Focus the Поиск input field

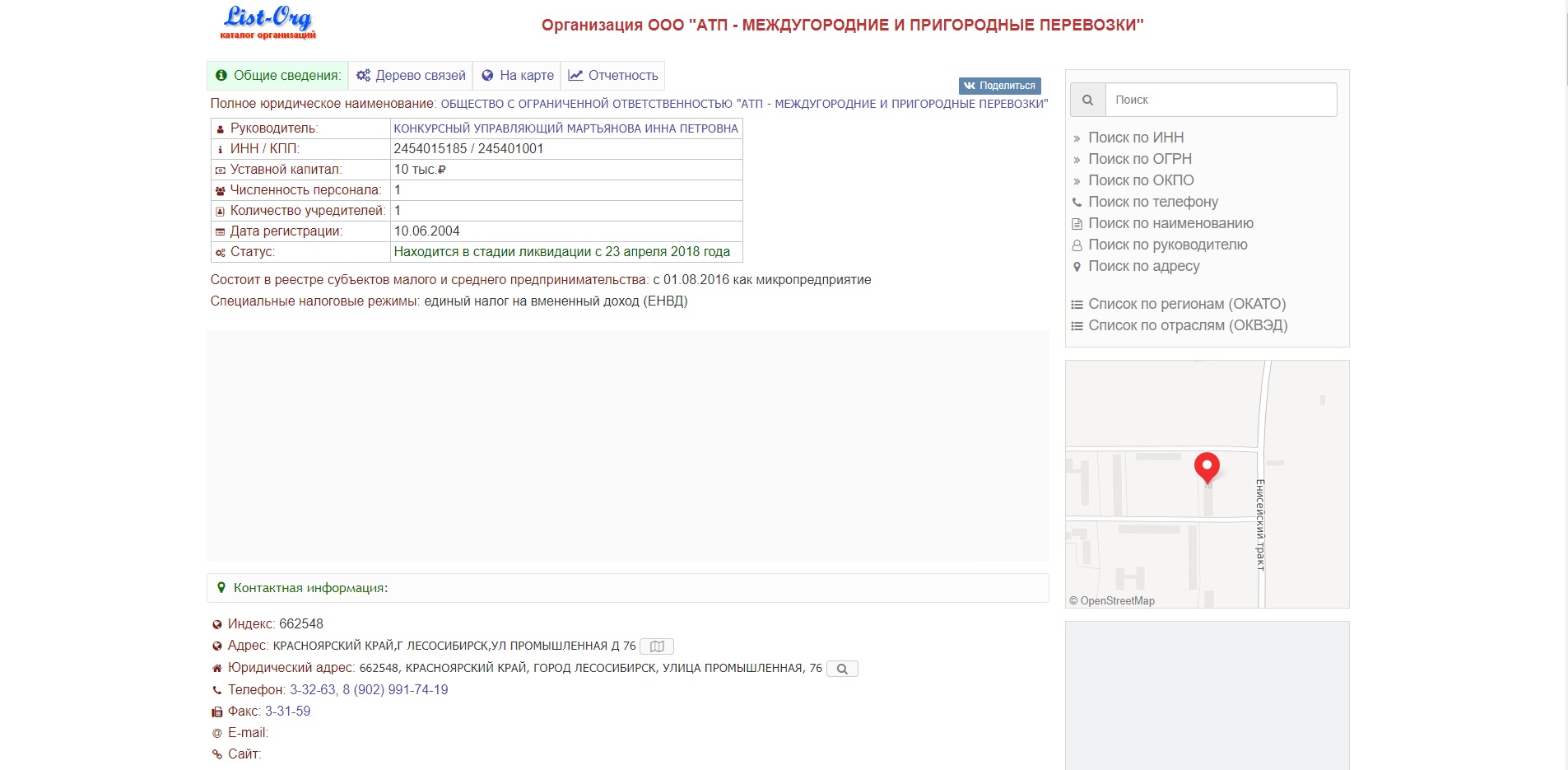point(1221,100)
